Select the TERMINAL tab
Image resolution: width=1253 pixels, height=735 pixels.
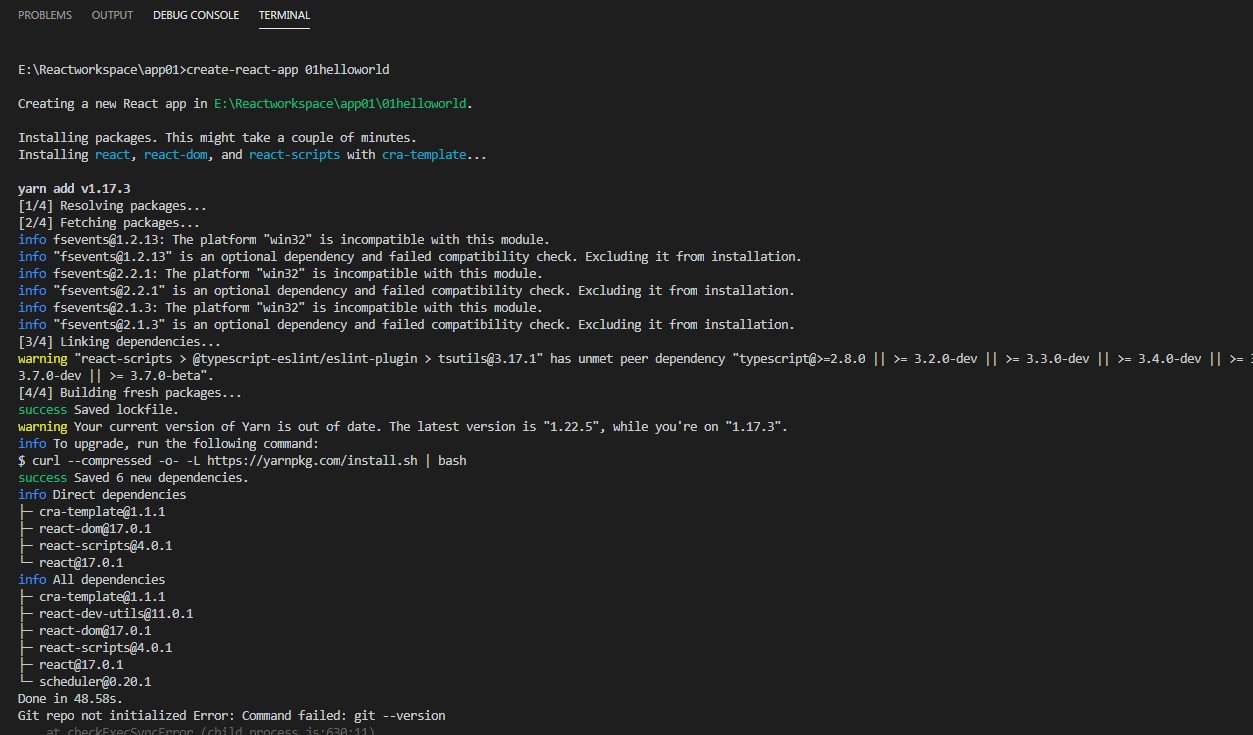pyautogui.click(x=284, y=15)
